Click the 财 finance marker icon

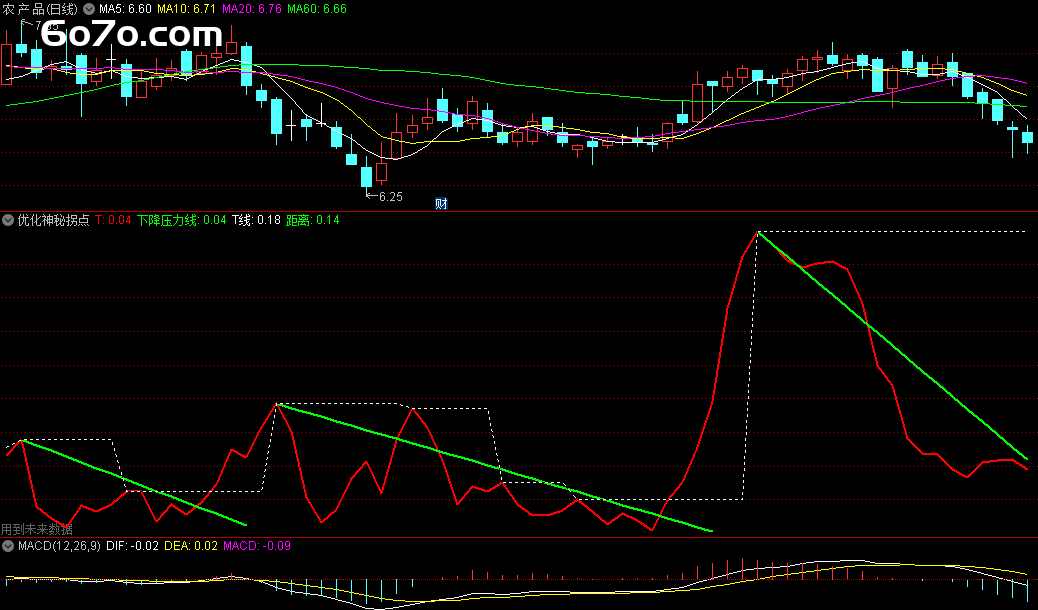441,204
